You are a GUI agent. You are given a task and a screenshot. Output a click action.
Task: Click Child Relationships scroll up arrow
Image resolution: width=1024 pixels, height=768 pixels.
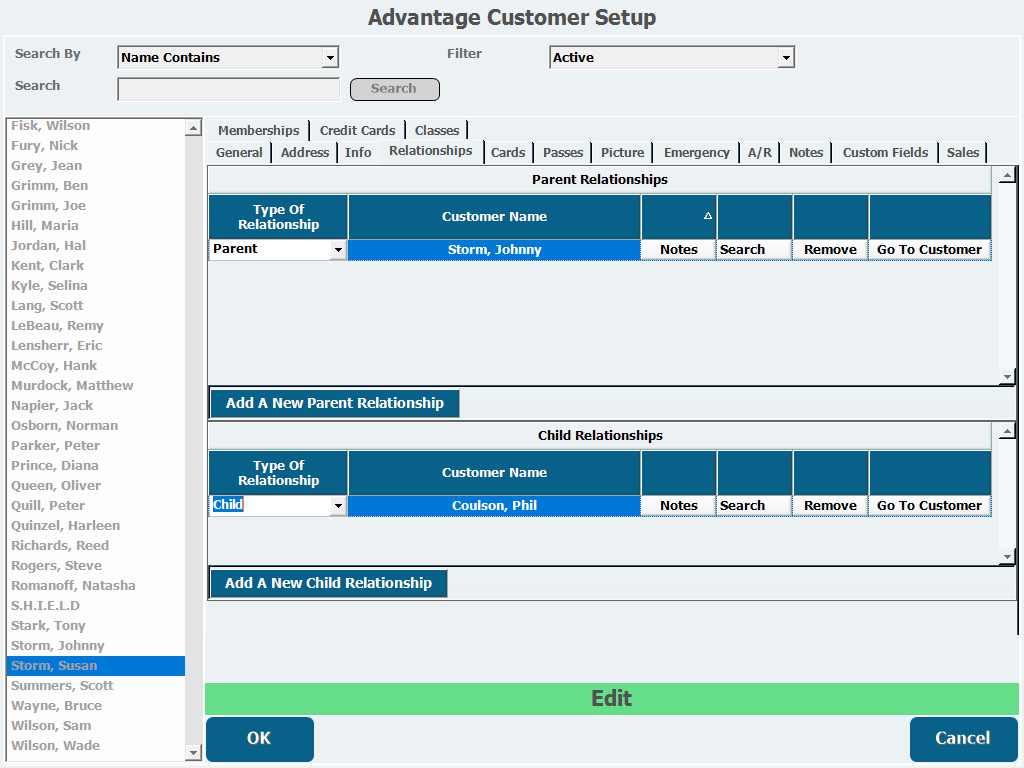point(1007,431)
